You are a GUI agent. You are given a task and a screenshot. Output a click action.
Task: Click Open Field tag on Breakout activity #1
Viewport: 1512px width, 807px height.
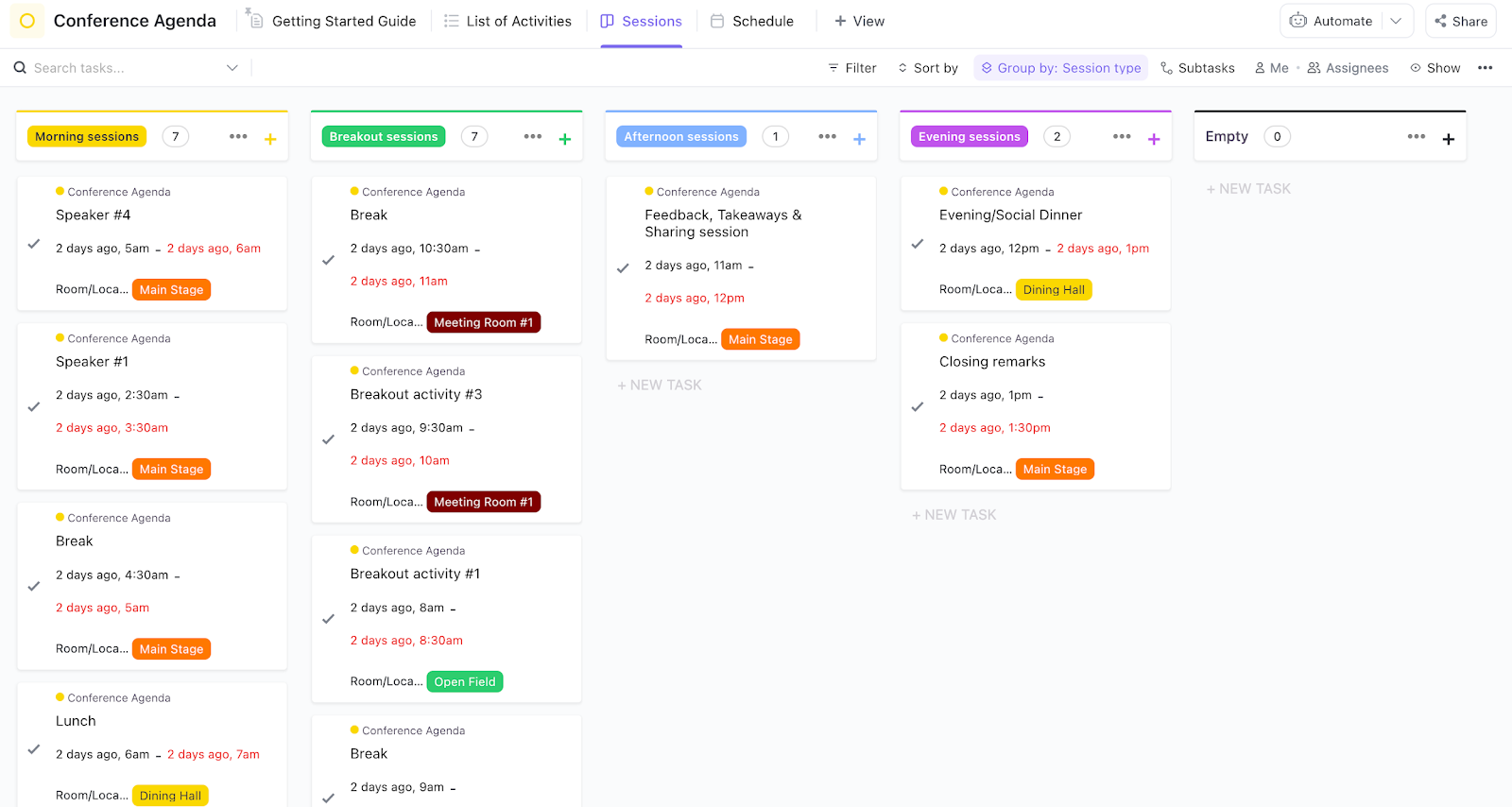click(x=465, y=682)
